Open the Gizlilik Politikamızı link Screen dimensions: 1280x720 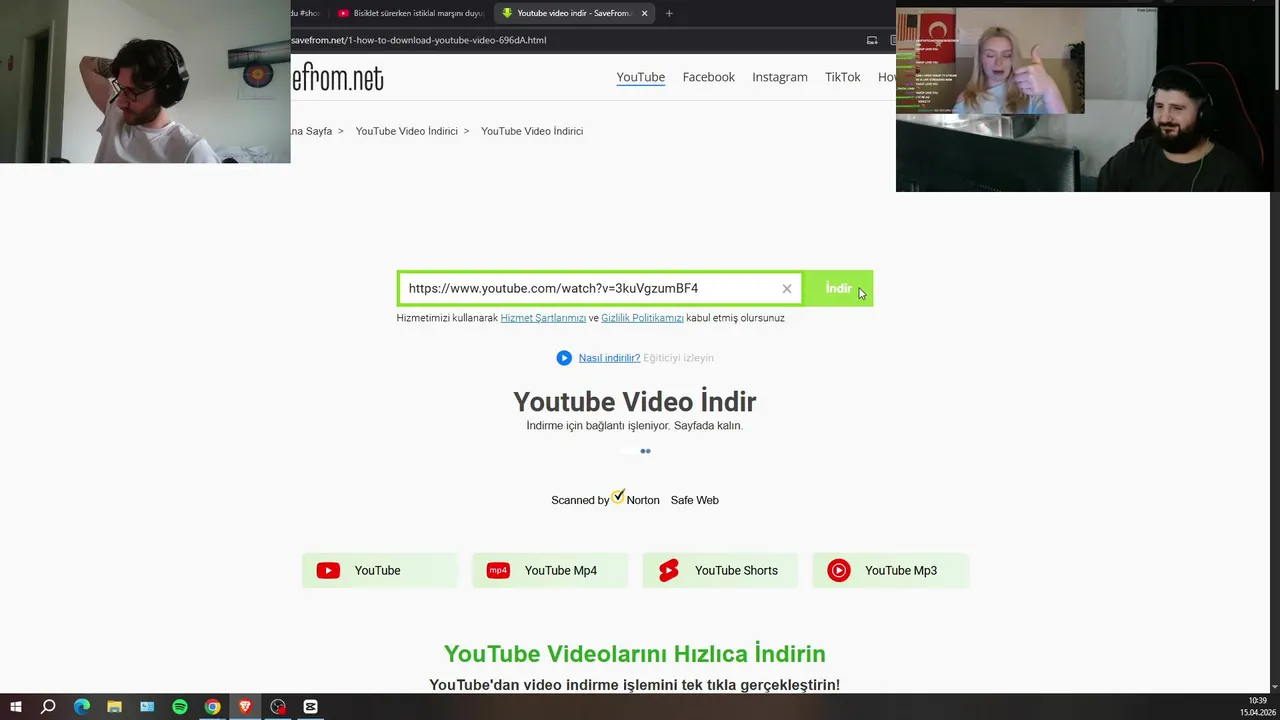642,318
